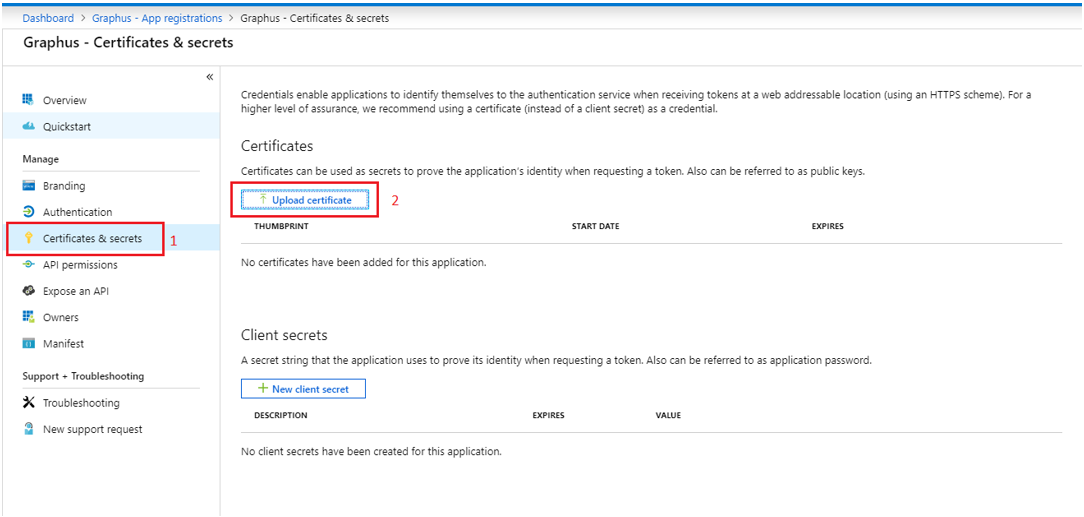
Task: Go to Graphus - App registrations breadcrumb
Action: point(158,19)
